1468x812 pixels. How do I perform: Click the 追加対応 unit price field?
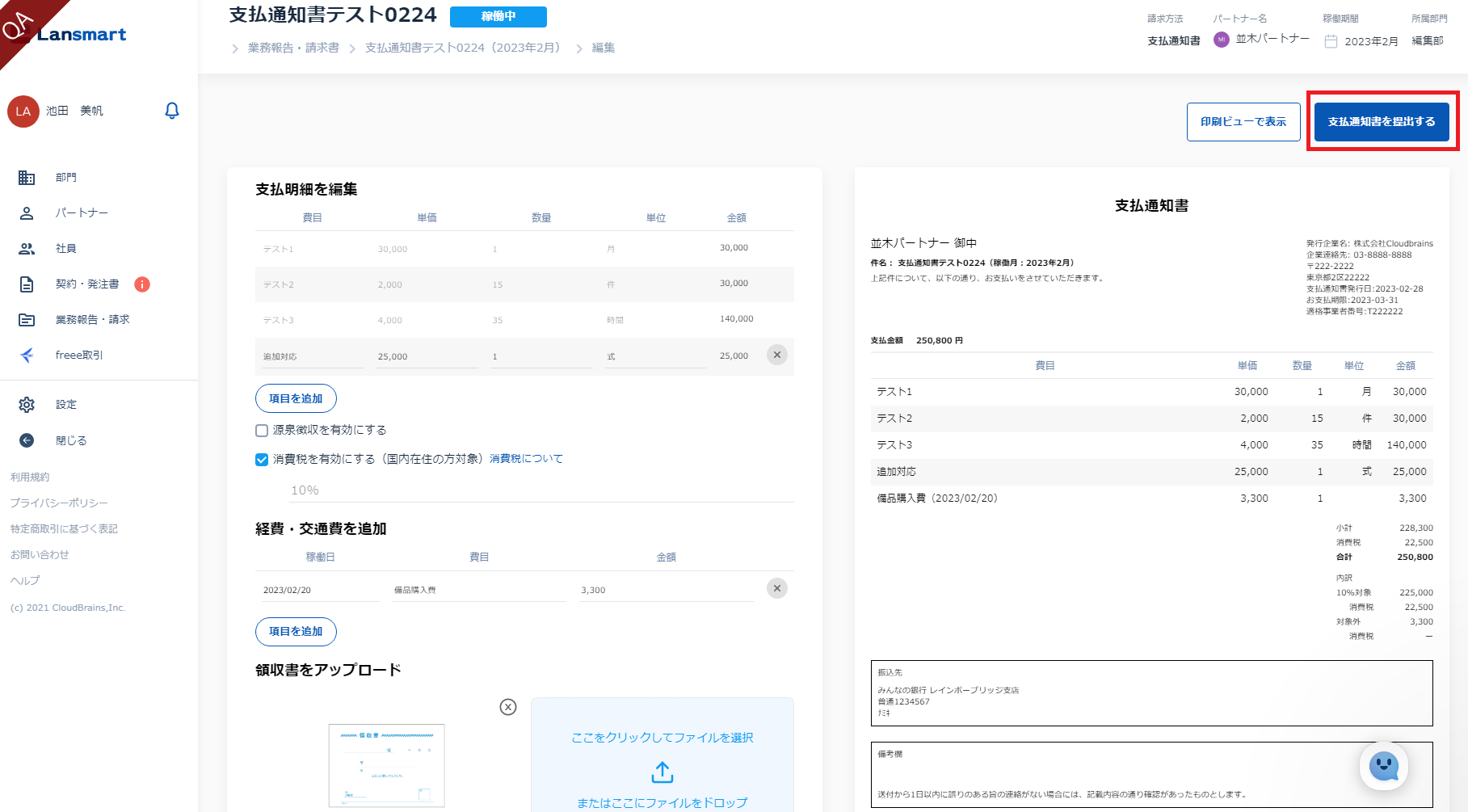[427, 356]
